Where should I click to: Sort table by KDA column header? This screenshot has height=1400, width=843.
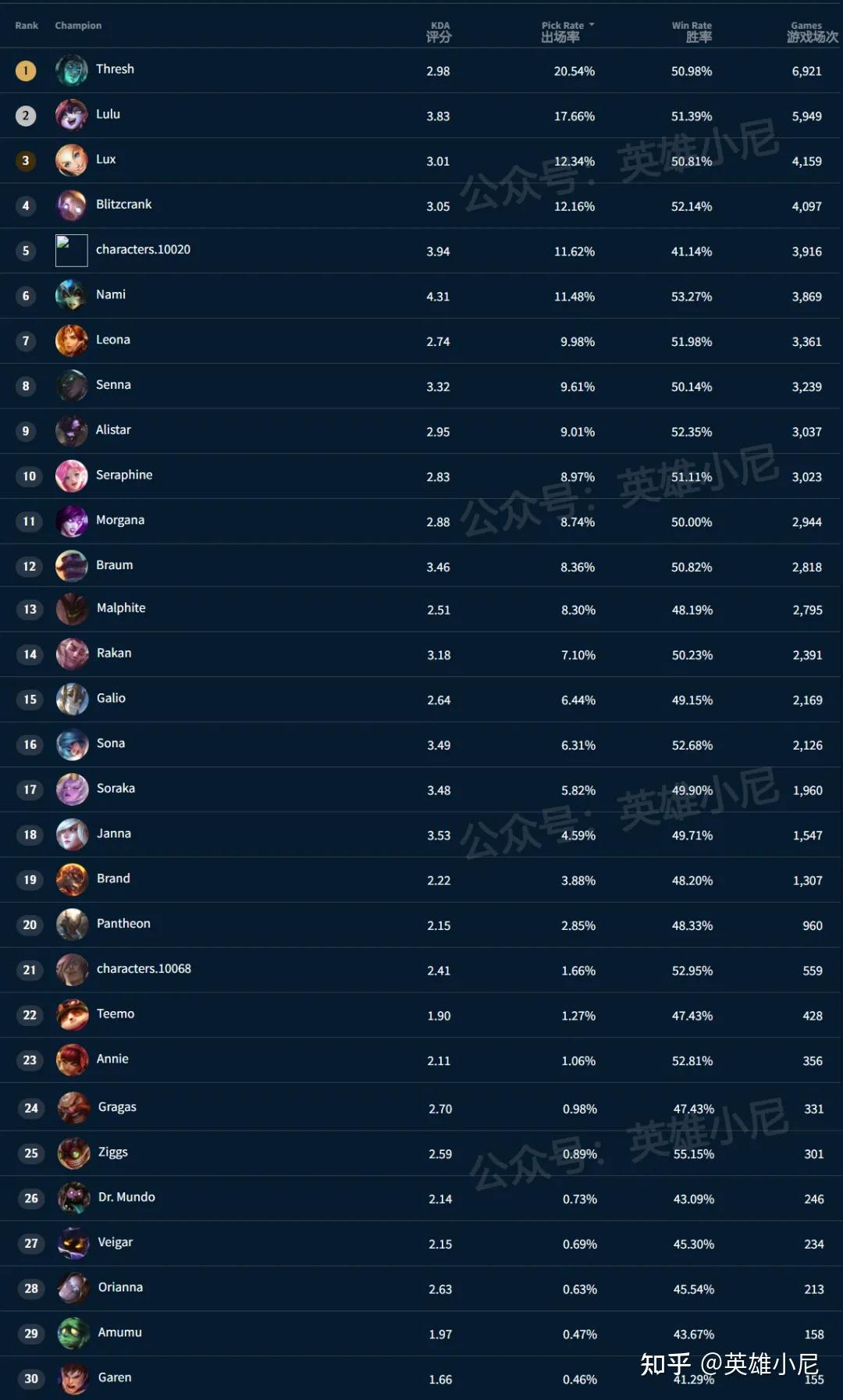coord(439,31)
